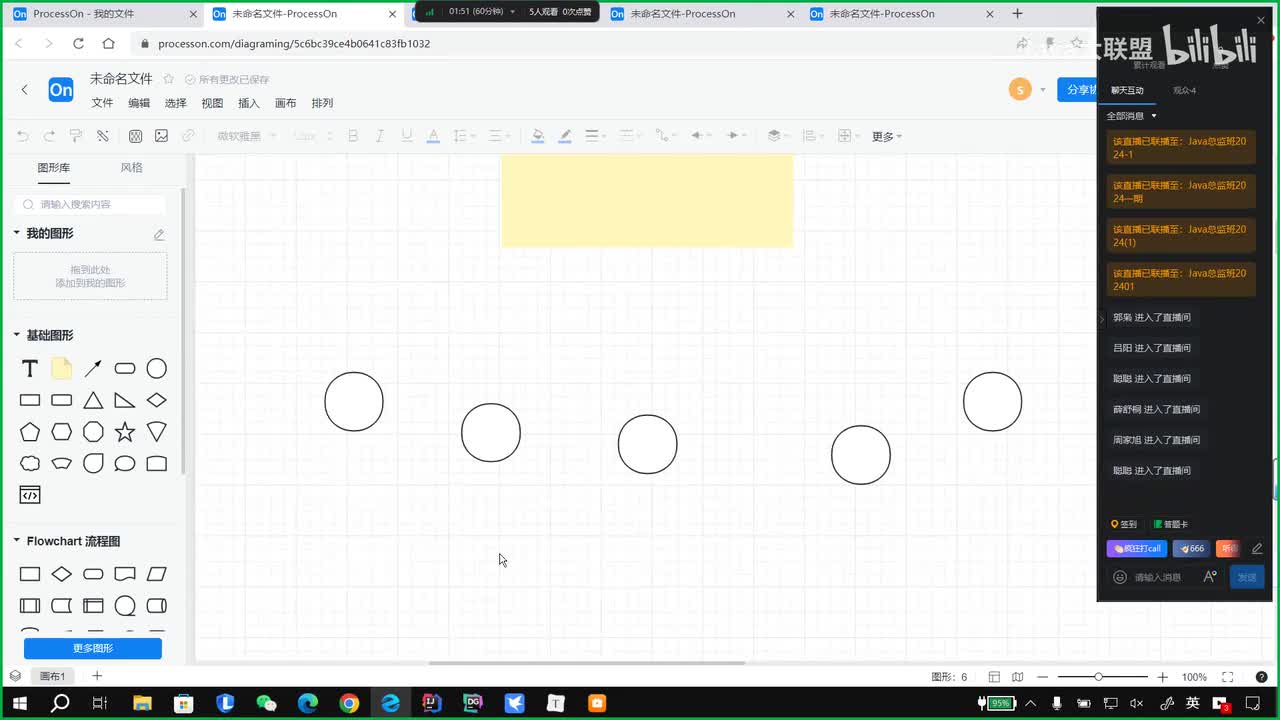Open the layers panel icon
Screen dimensions: 1280x720
15,676
